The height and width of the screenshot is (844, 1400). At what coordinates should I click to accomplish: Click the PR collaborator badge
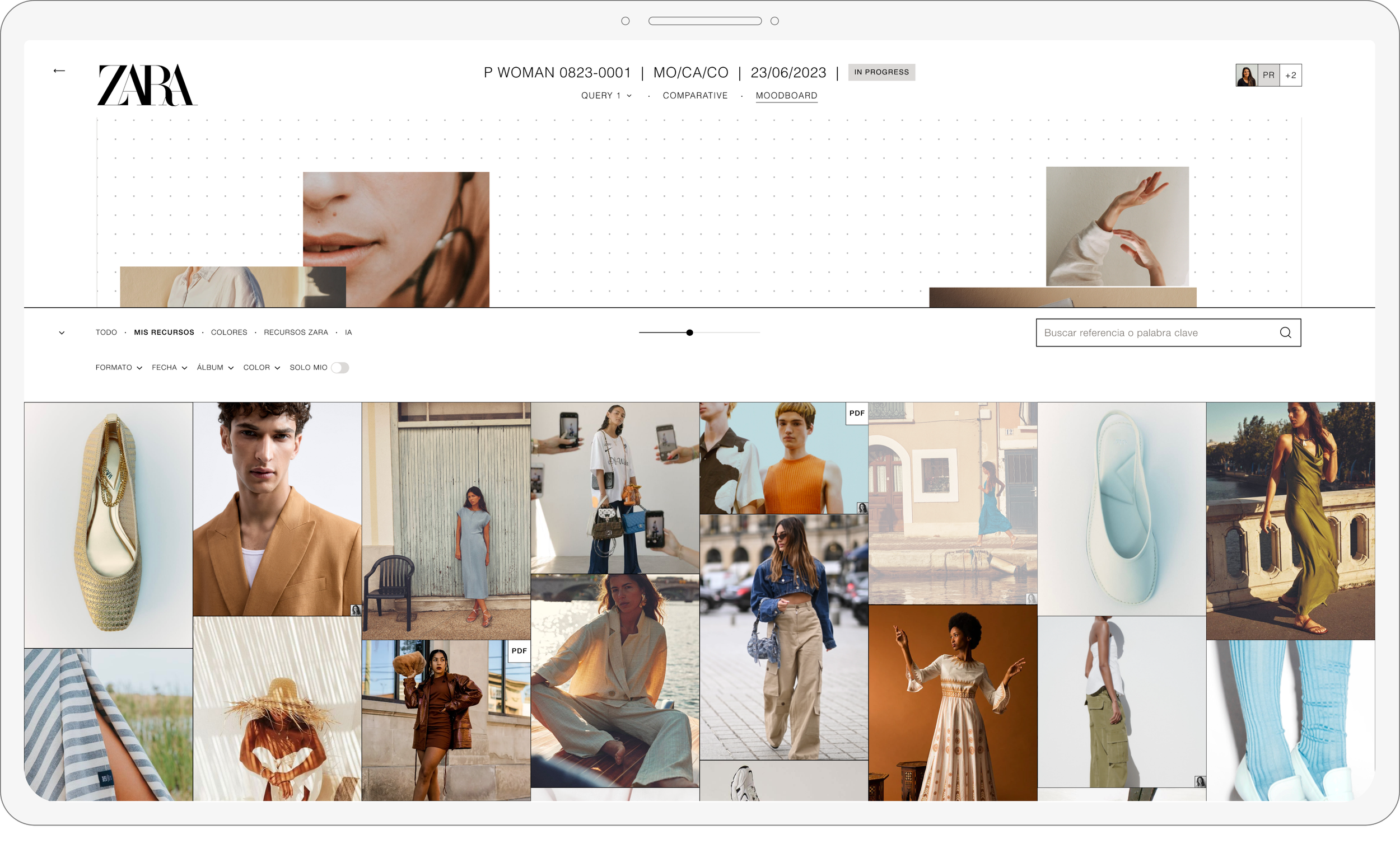[x=1268, y=75]
